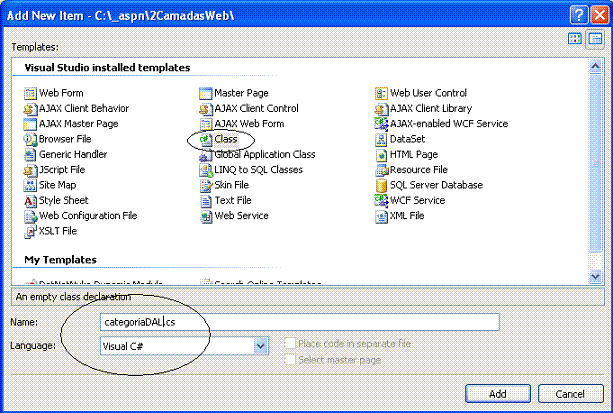Screen dimensions: 613x413
Task: Click the 'Global Application Class' label
Action: [265, 154]
